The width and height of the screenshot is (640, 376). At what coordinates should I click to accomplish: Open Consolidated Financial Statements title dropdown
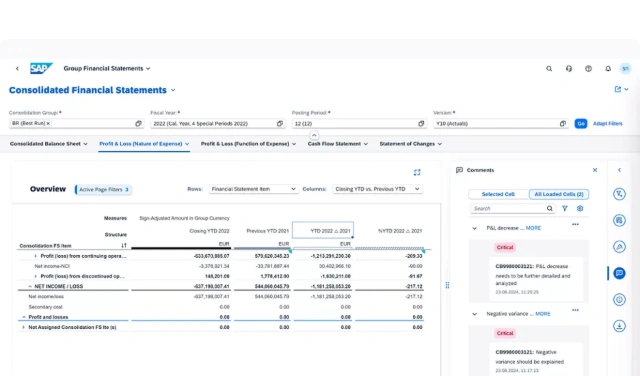[x=173, y=90]
